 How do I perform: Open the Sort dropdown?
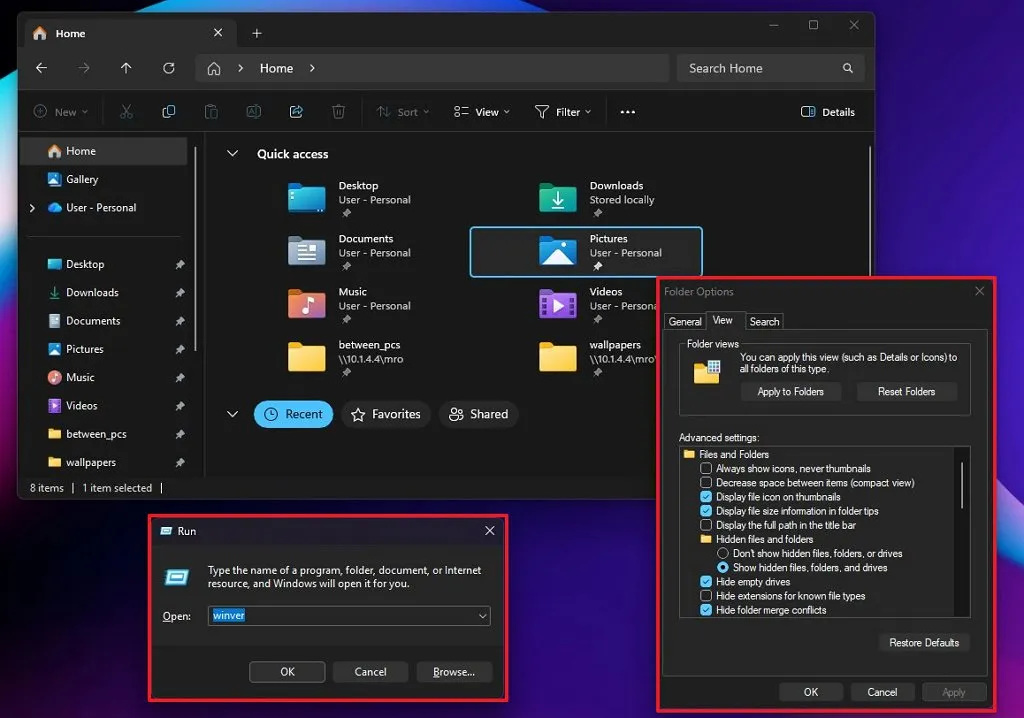tap(402, 111)
